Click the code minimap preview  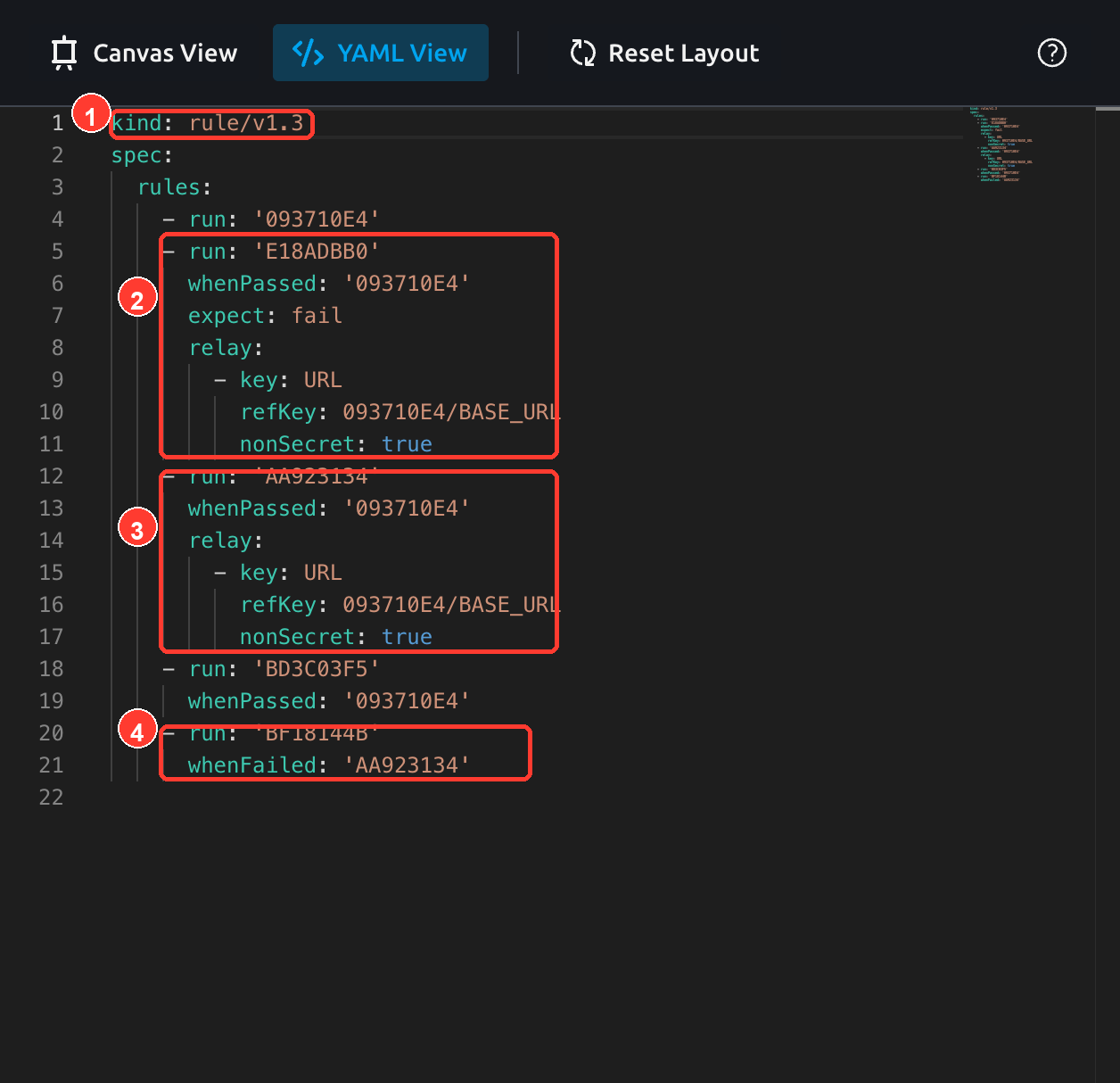coord(1001,144)
